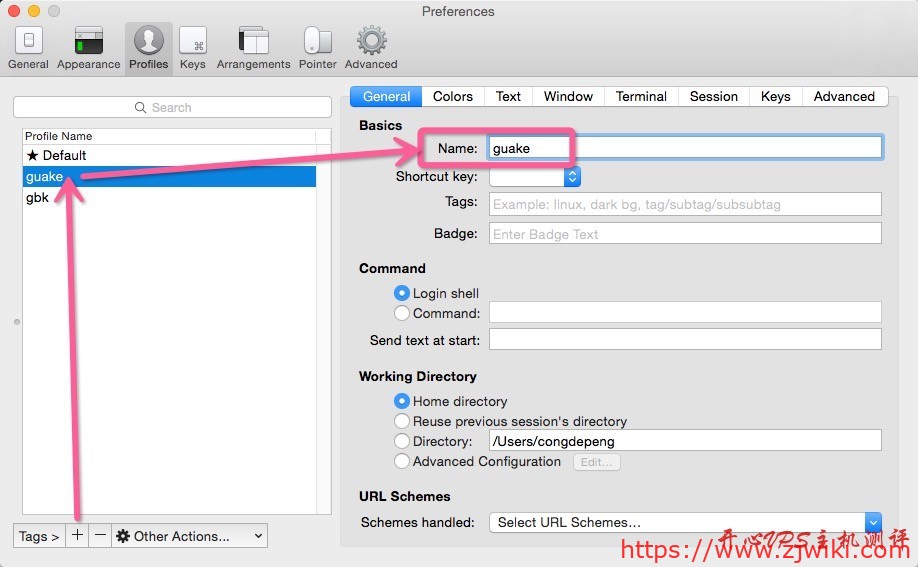Click the Badge text input field
Screen dimensions: 918x567
[x=685, y=234]
